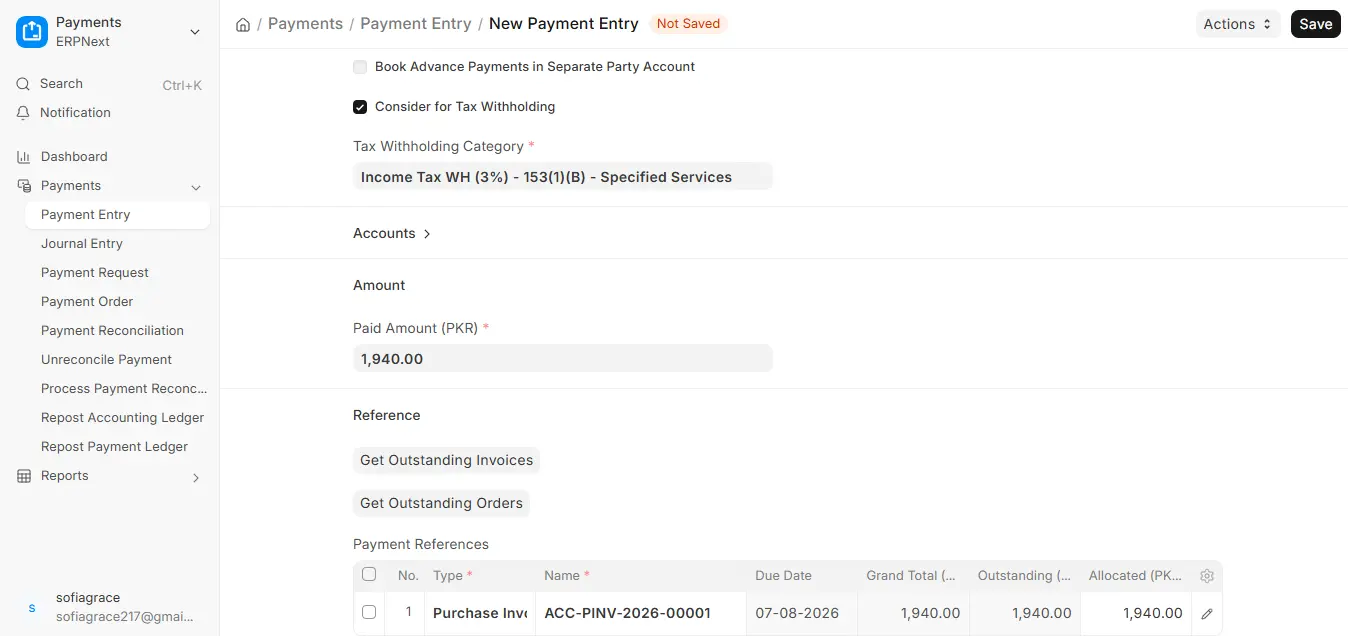The width and height of the screenshot is (1348, 636).
Task: Open Journal Entry in the sidebar
Action: coord(117,244)
